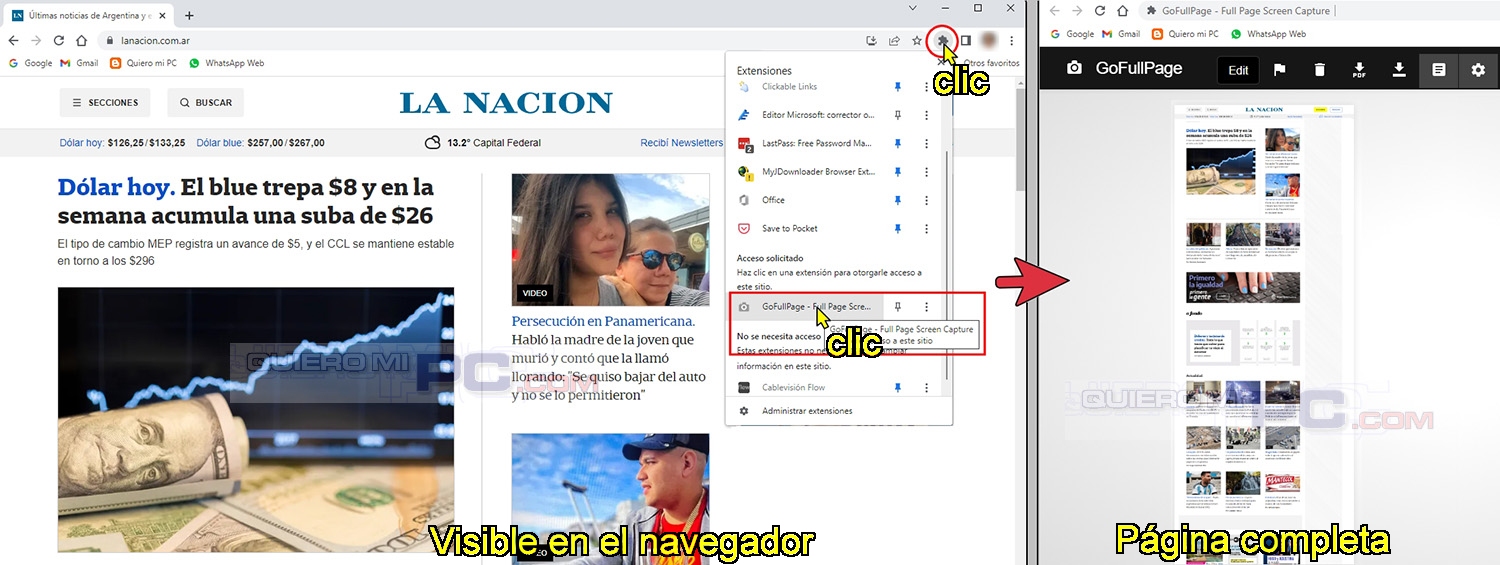Open WhatsApp Web bookmark in GoFullPage window
This screenshot has width=1500, height=565.
pyautogui.click(x=1268, y=34)
